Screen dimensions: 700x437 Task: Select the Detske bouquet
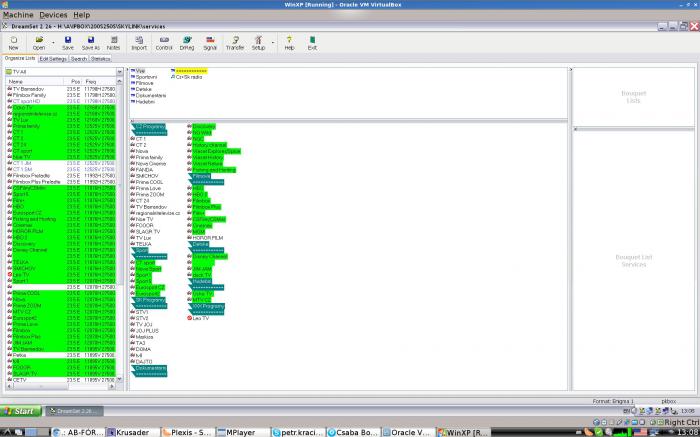[143, 90]
